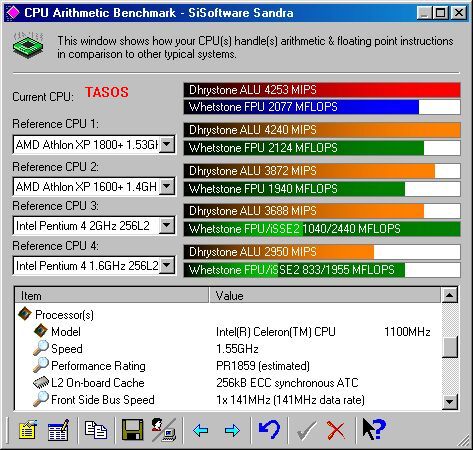Select the Intel Pentium 4 1.6GHz 256L2 combo box
The height and width of the screenshot is (450, 473).
pos(94,266)
